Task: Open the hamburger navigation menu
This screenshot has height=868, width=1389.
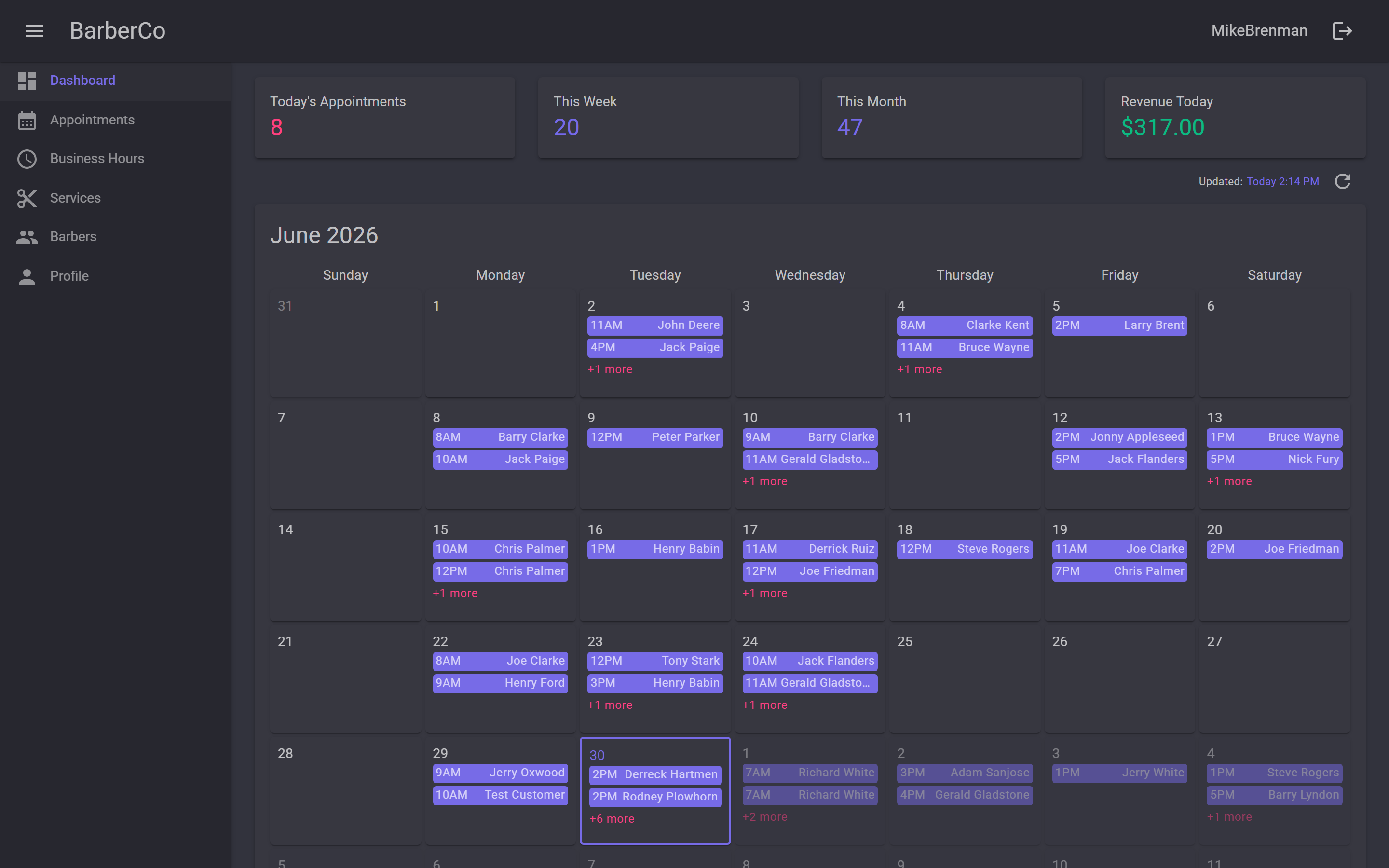Action: (x=34, y=30)
